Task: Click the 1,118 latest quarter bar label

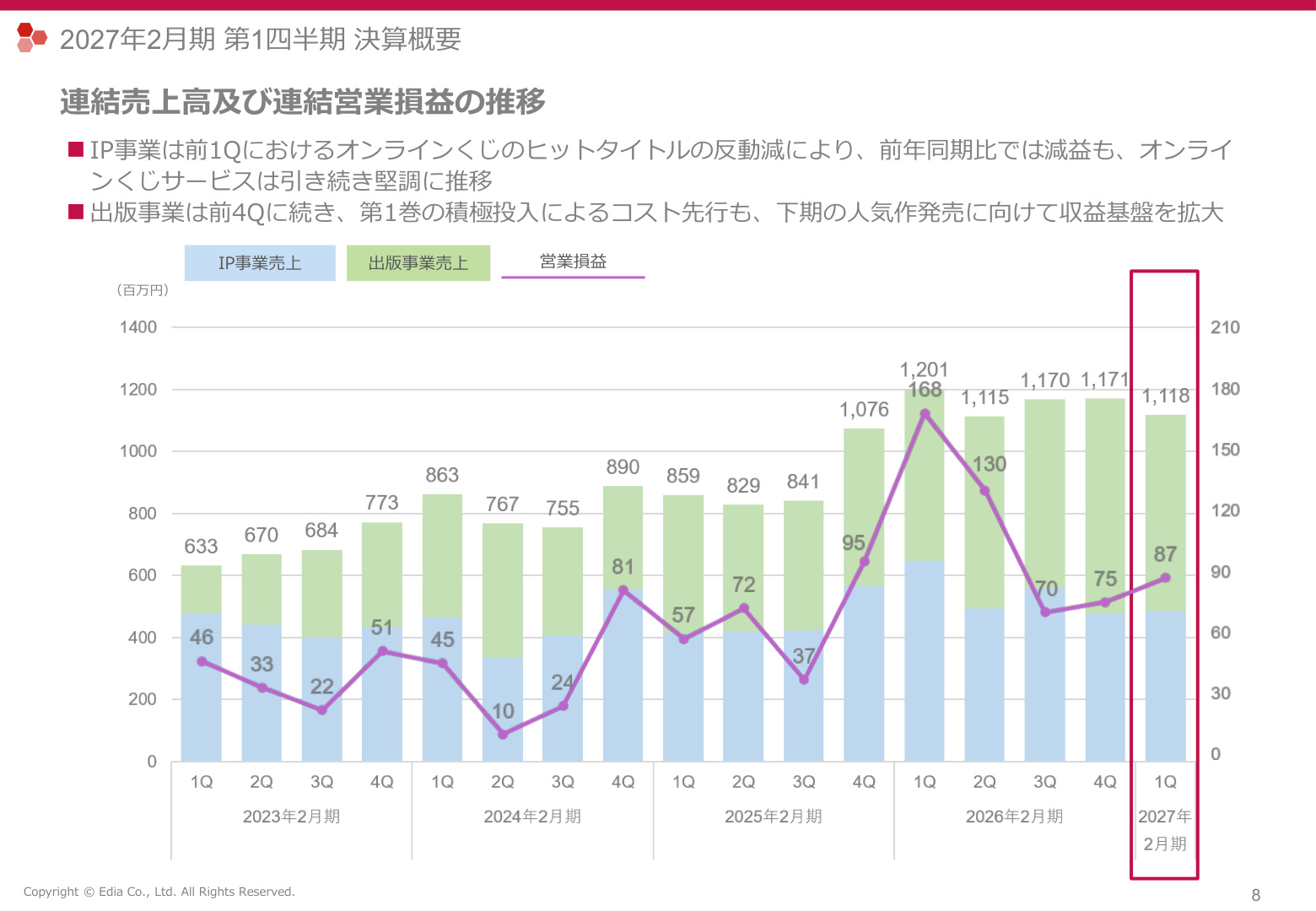Action: pyautogui.click(x=1166, y=396)
